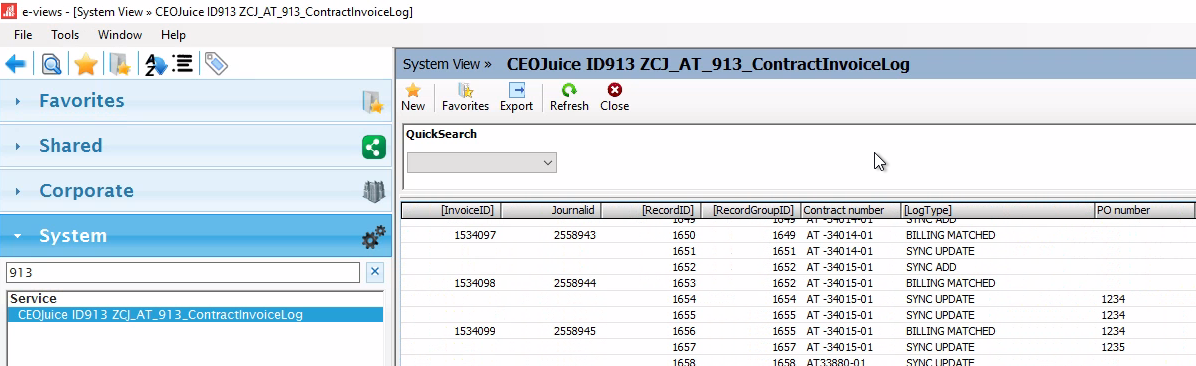Click SYNC UPDATE in record 1651 row
This screenshot has width=1196, height=366.
(940, 251)
